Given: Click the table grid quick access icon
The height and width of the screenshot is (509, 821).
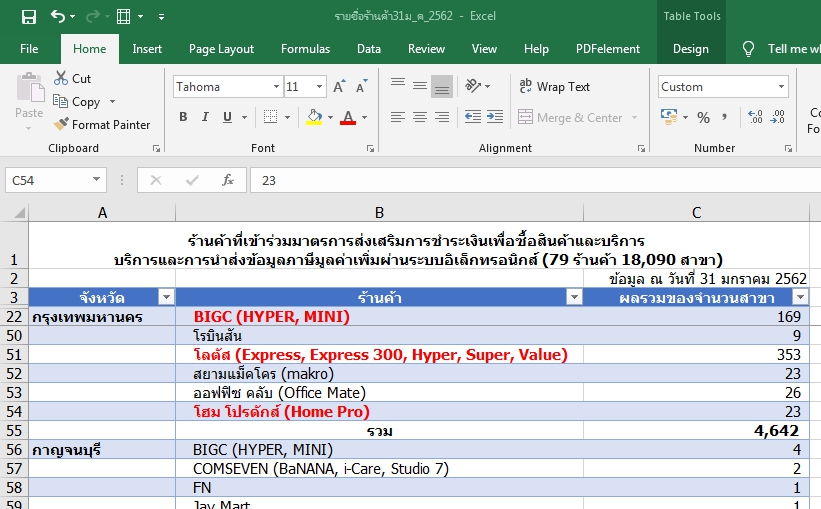Looking at the screenshot, I should coord(124,17).
